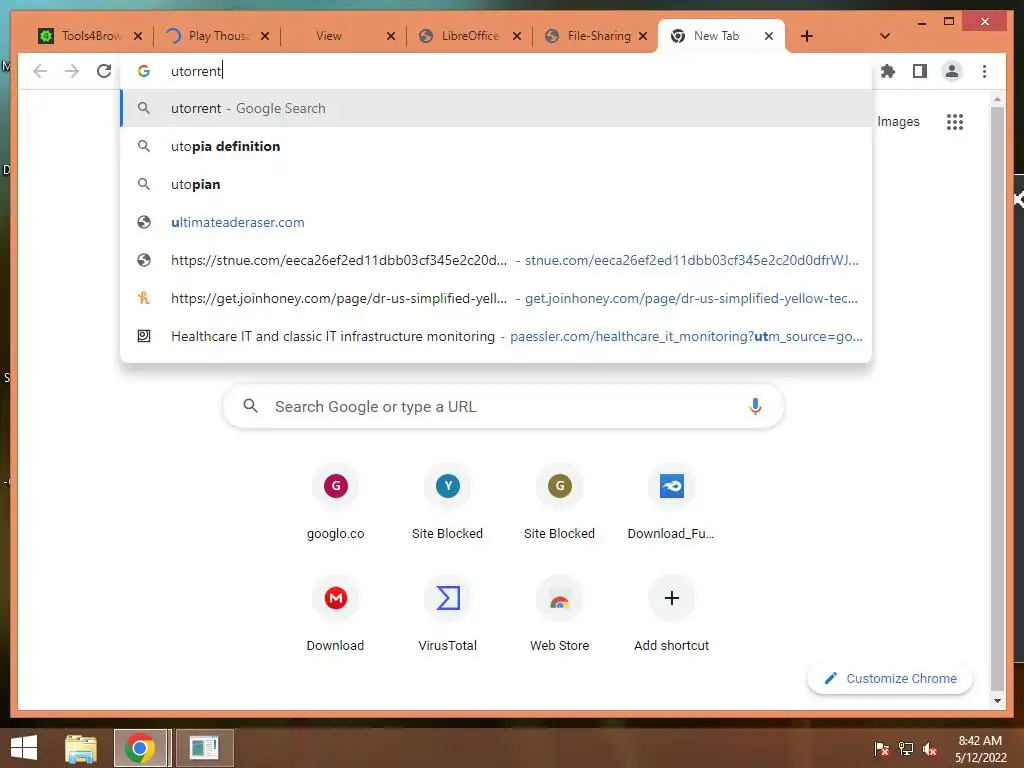
Task: Click the googlo.co shortcut icon
Action: point(336,485)
